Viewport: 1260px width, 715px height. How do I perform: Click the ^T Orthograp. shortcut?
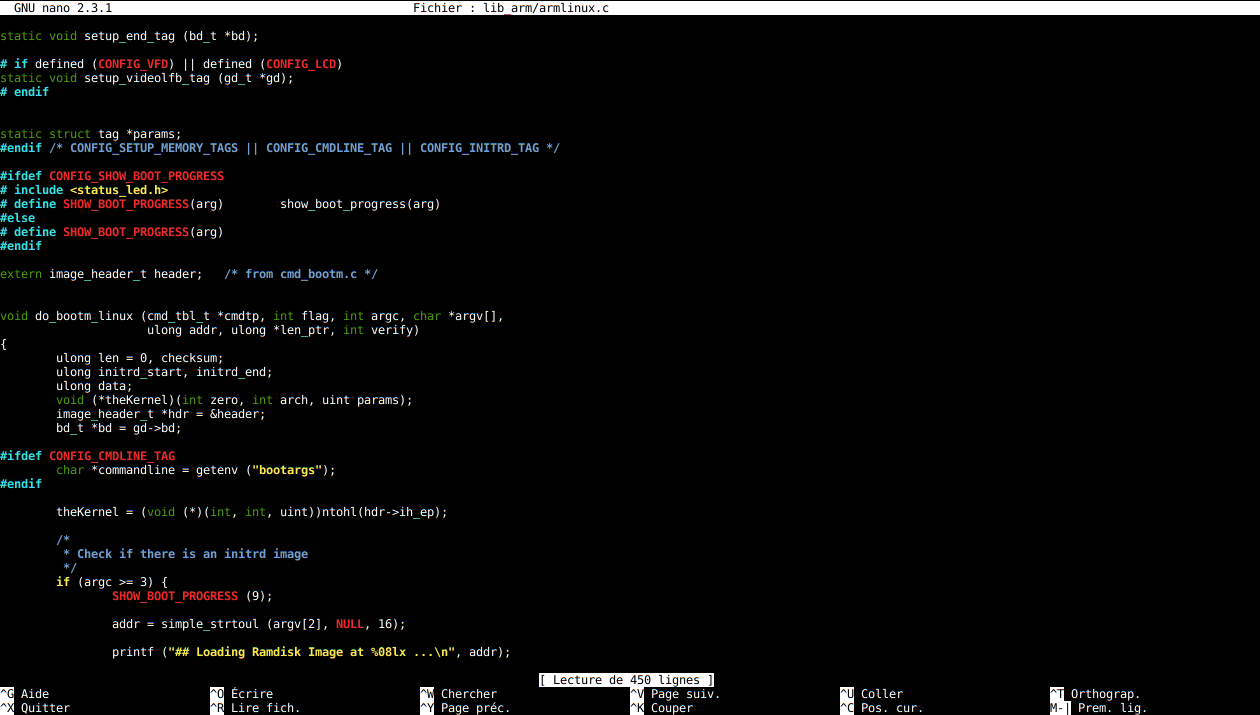[1095, 694]
